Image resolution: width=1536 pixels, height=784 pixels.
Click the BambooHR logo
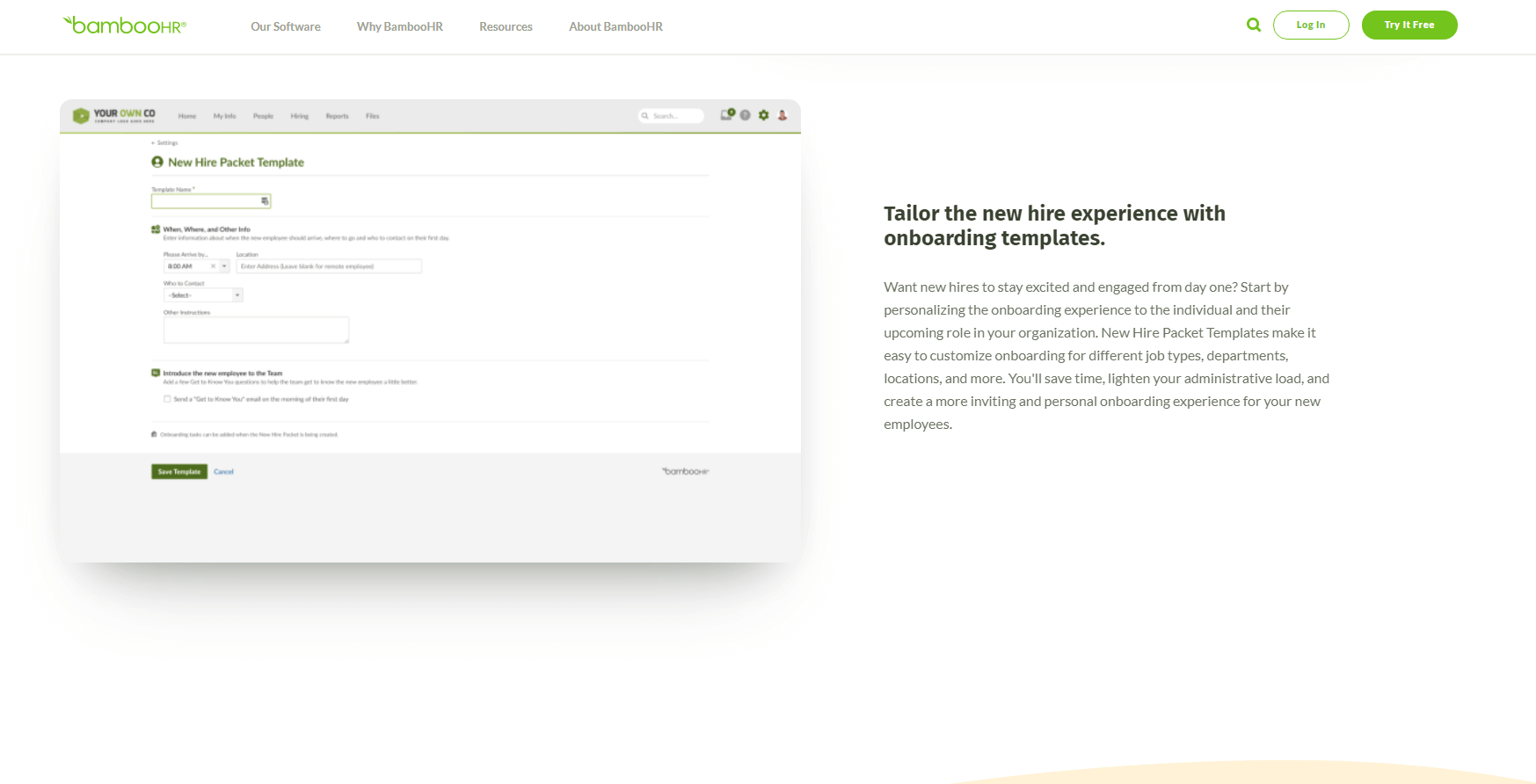[x=125, y=25]
